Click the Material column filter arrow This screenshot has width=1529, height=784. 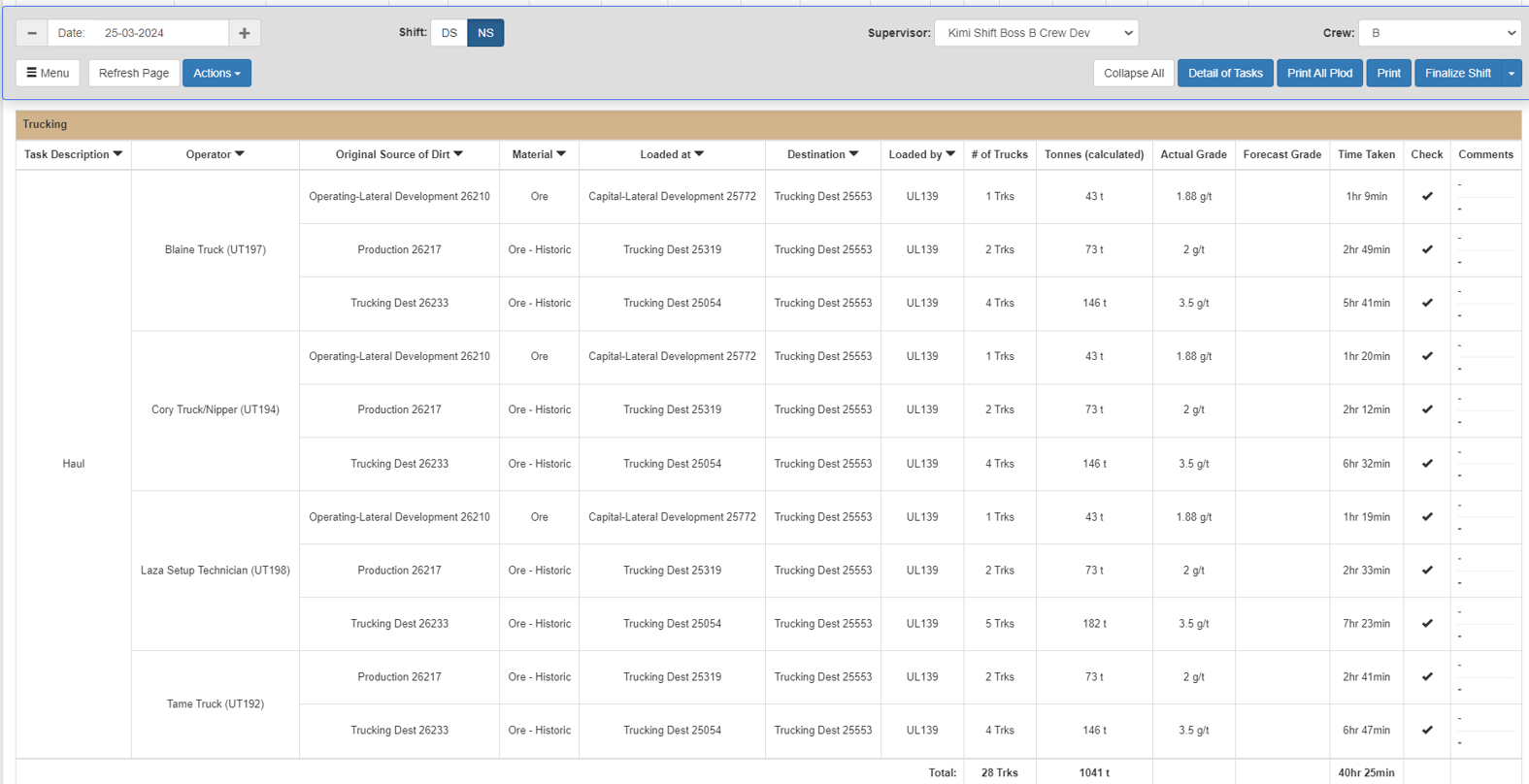[561, 154]
